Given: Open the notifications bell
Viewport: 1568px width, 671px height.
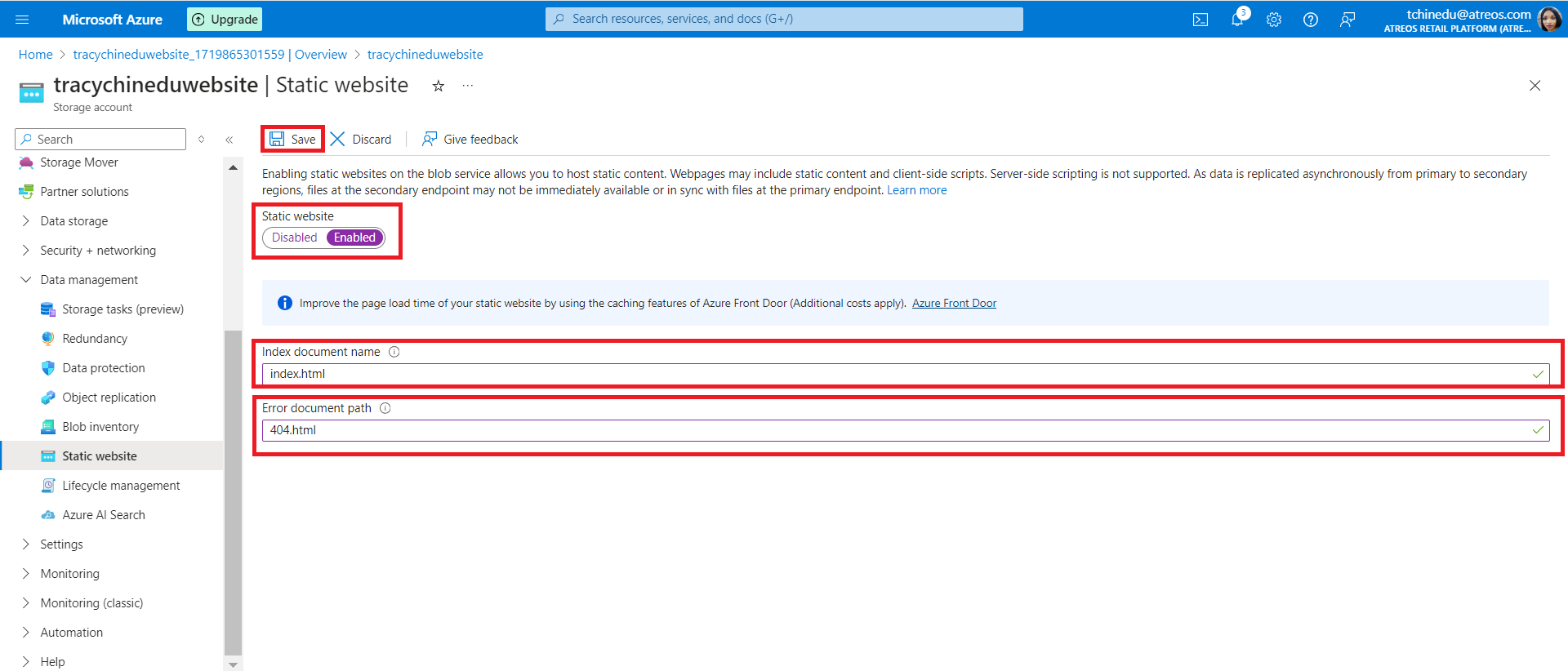Looking at the screenshot, I should click(x=1237, y=20).
